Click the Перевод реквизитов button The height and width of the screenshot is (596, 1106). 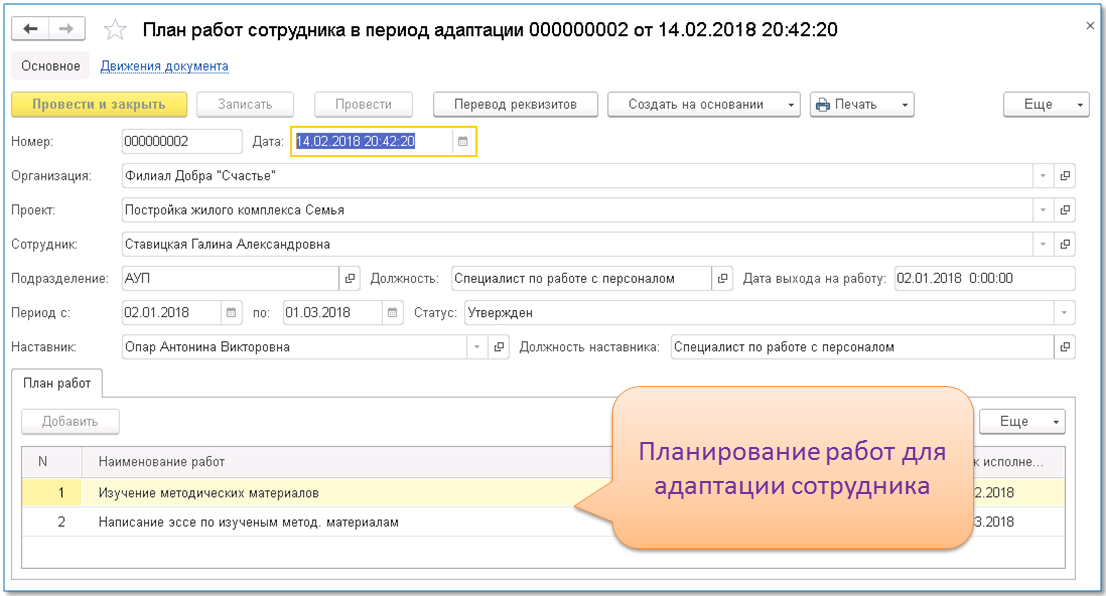coord(515,104)
